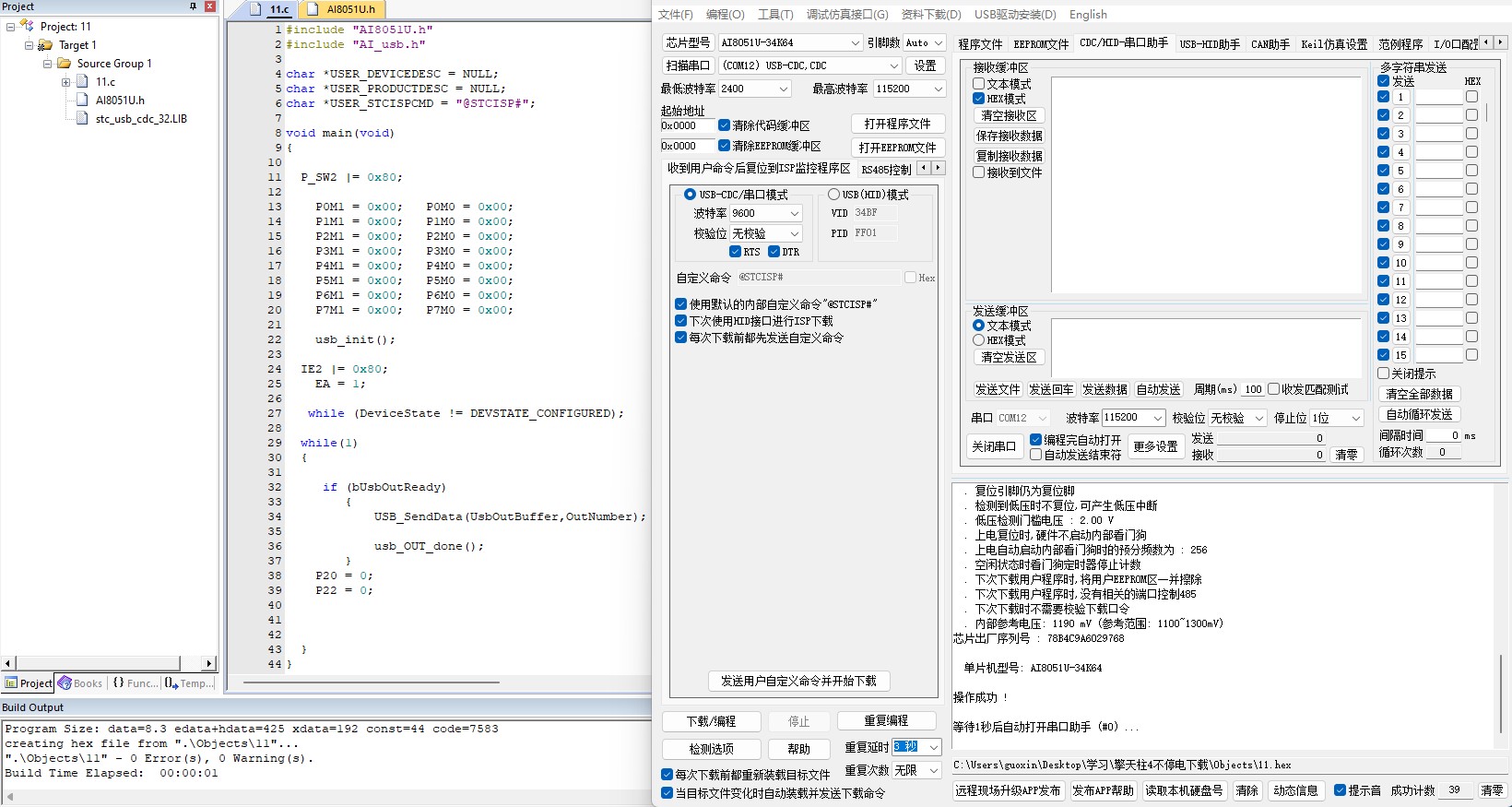Viewport: 1512px width, 807px height.
Task: Toggle 清除EEPROM缓冲区 checkbox
Action: [725, 146]
